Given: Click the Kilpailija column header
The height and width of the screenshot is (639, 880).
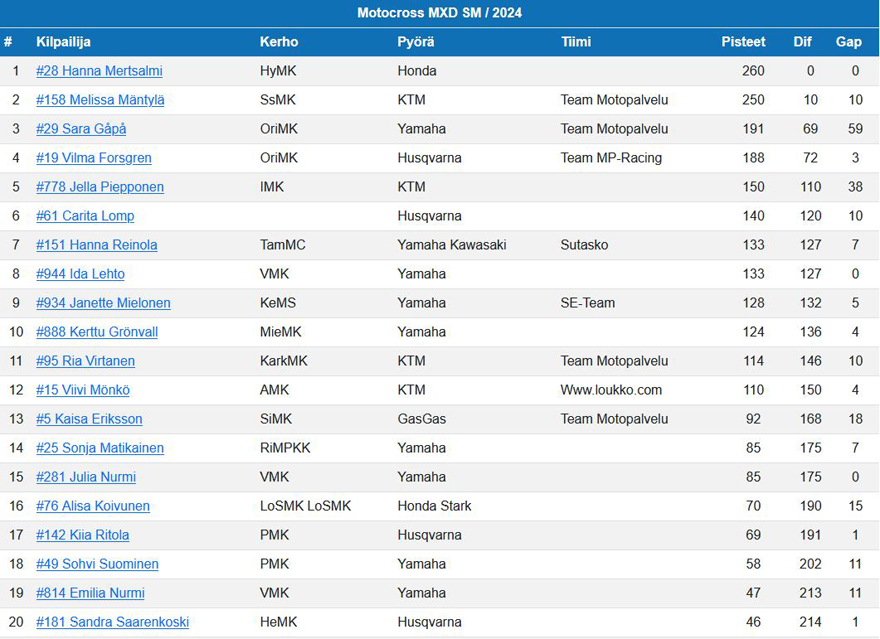Looking at the screenshot, I should coord(63,42).
